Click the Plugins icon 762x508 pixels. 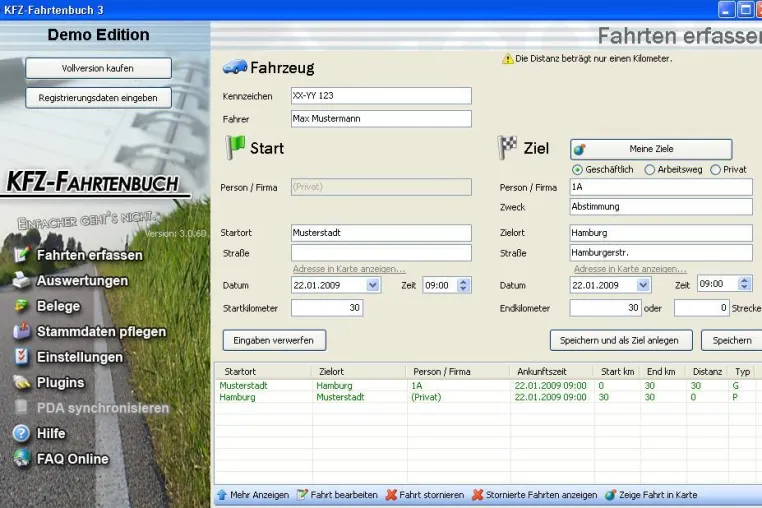coord(21,382)
